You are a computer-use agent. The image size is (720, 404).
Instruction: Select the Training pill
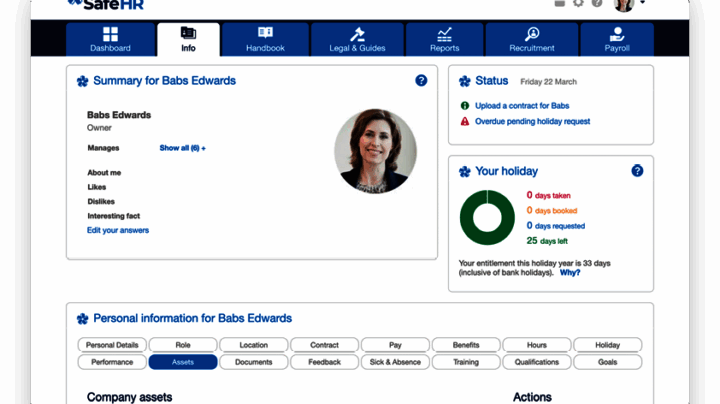(466, 362)
